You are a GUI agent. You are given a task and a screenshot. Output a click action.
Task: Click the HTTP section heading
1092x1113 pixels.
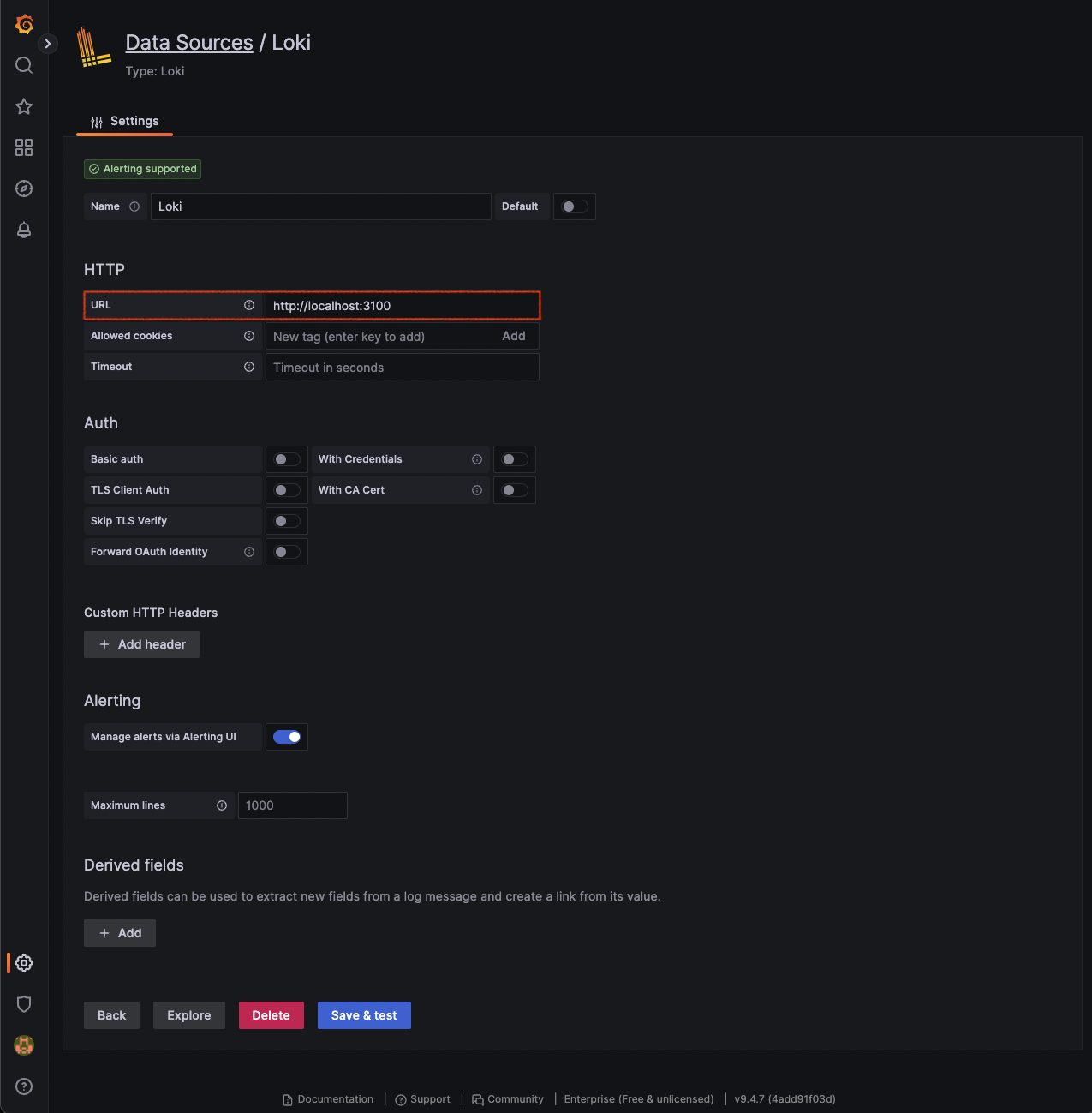(104, 269)
